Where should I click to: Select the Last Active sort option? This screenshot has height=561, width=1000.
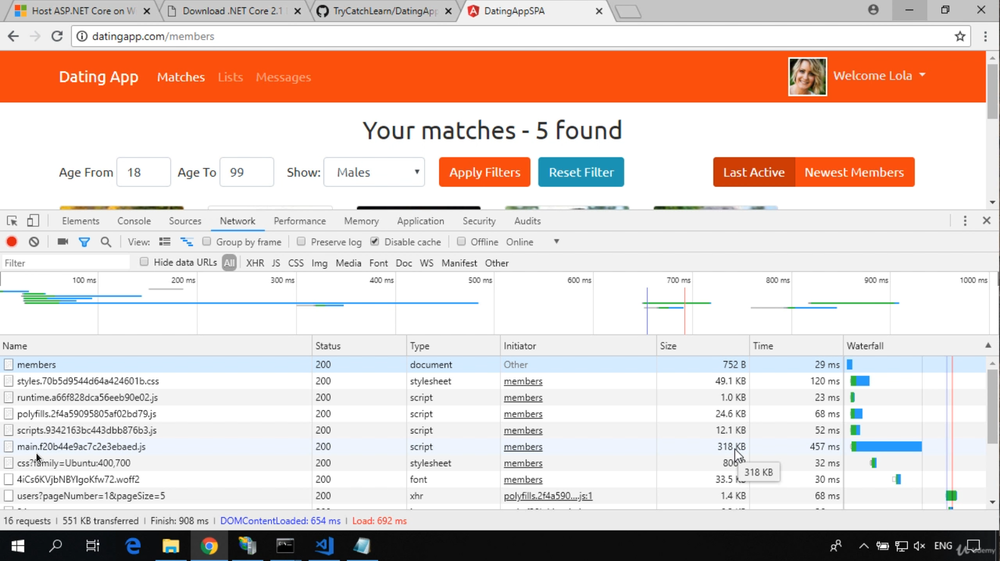click(754, 172)
